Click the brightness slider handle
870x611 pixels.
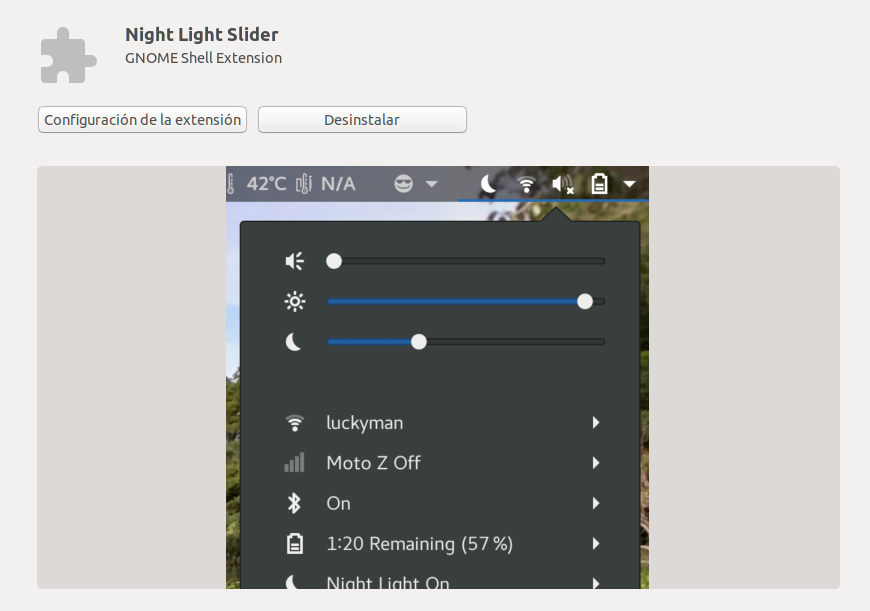tap(585, 301)
